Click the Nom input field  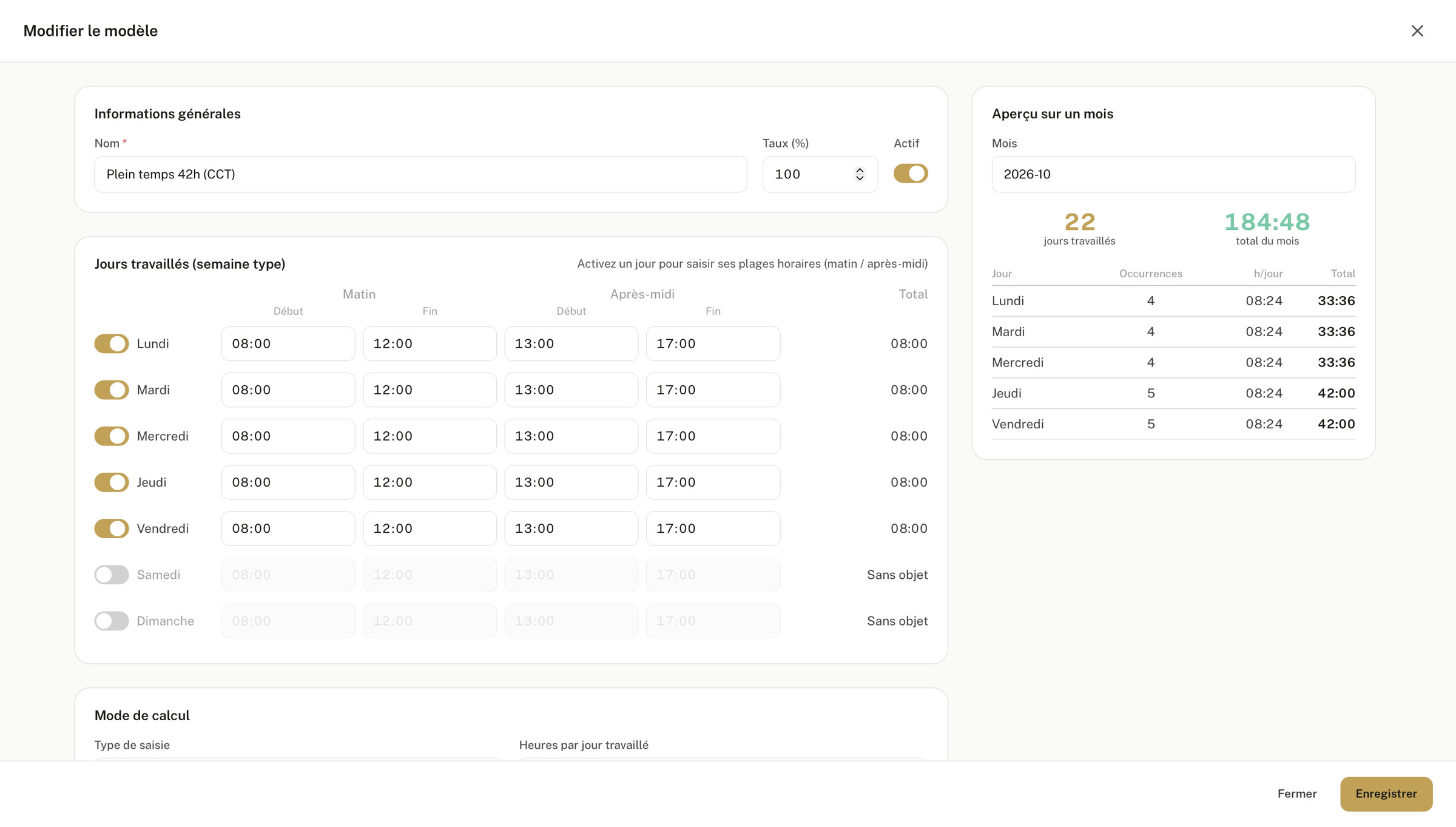click(x=420, y=174)
